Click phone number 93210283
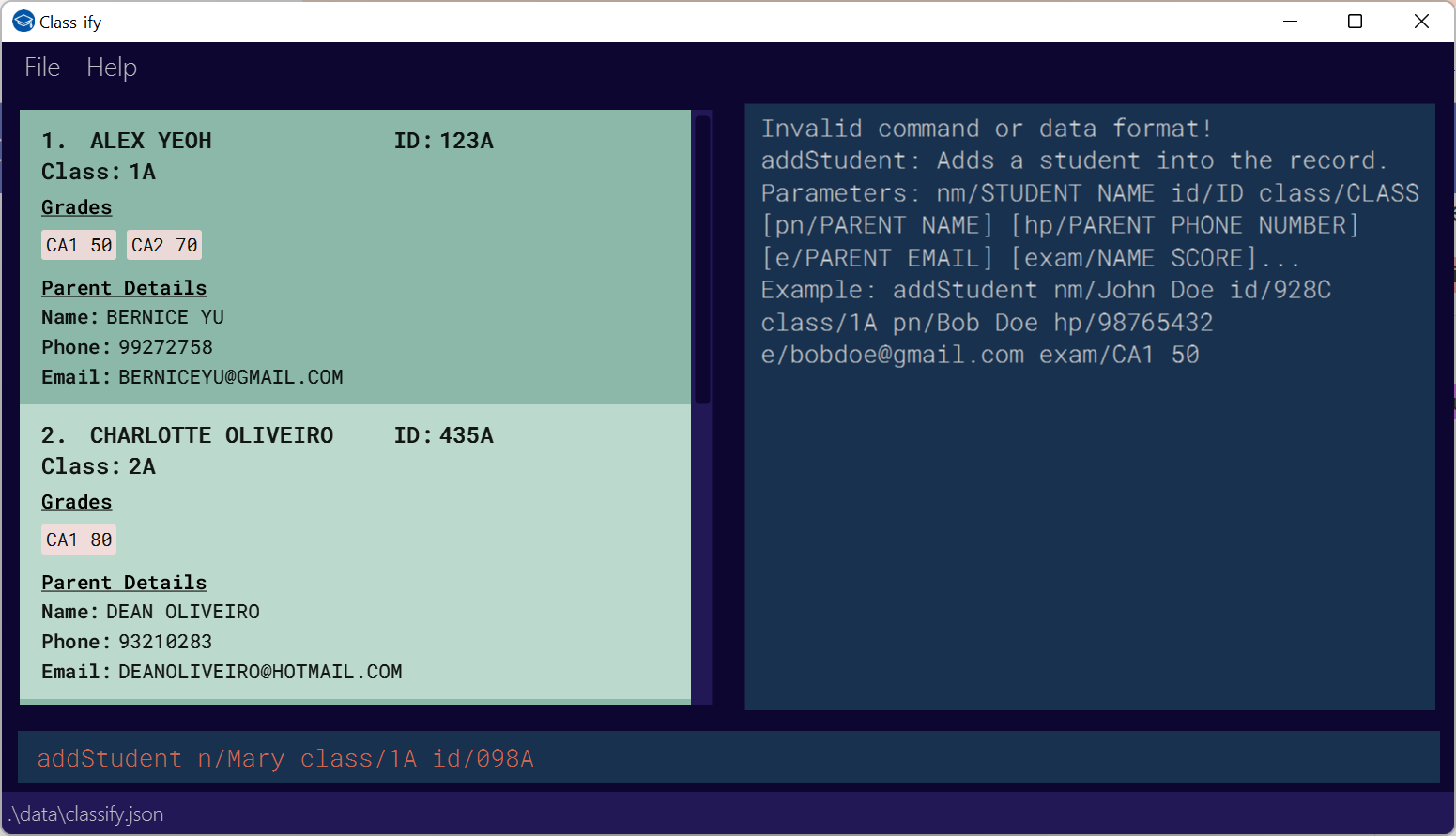 pyautogui.click(x=166, y=642)
